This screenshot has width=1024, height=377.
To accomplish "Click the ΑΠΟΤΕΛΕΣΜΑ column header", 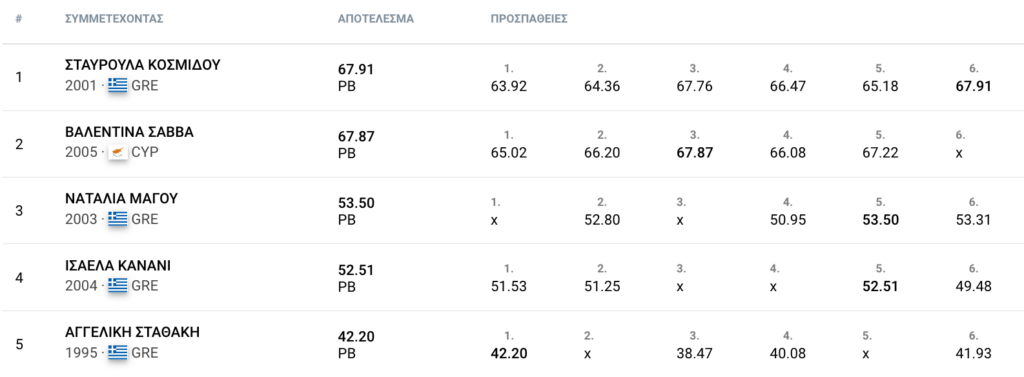I will pos(376,19).
